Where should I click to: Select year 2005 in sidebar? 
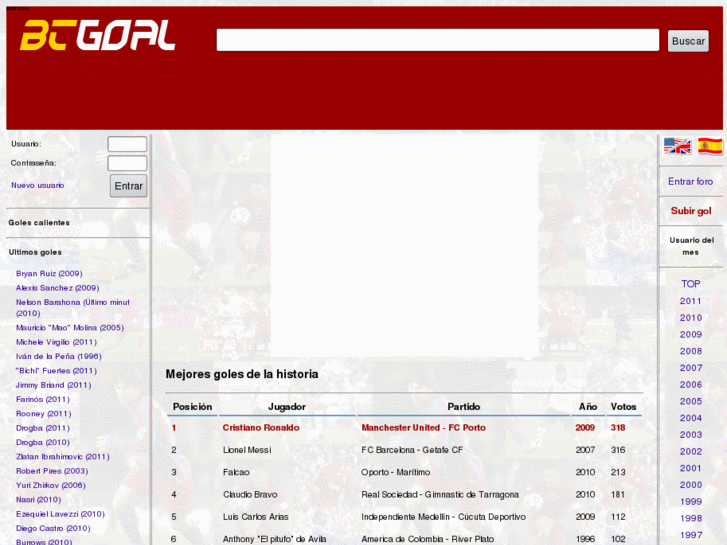pos(691,401)
